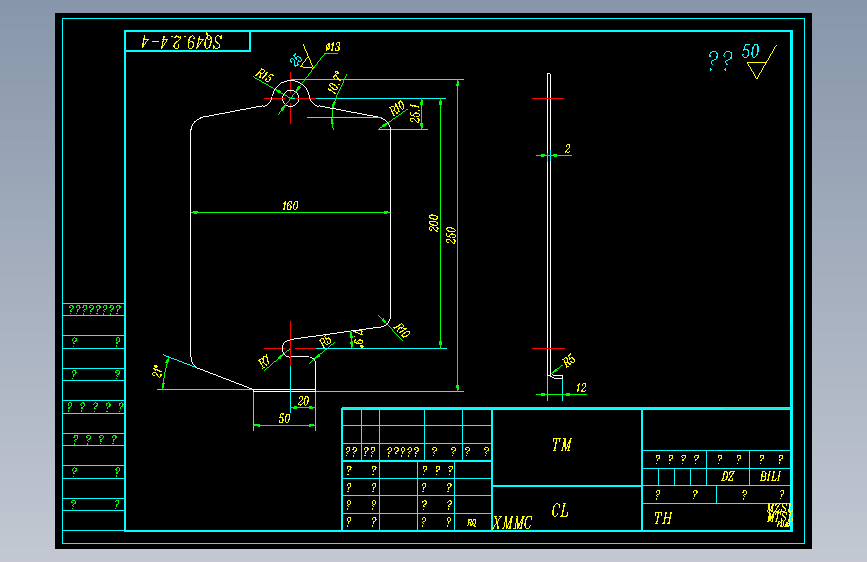The image size is (867, 562).
Task: Select the R15 radius label
Action: (x=264, y=75)
